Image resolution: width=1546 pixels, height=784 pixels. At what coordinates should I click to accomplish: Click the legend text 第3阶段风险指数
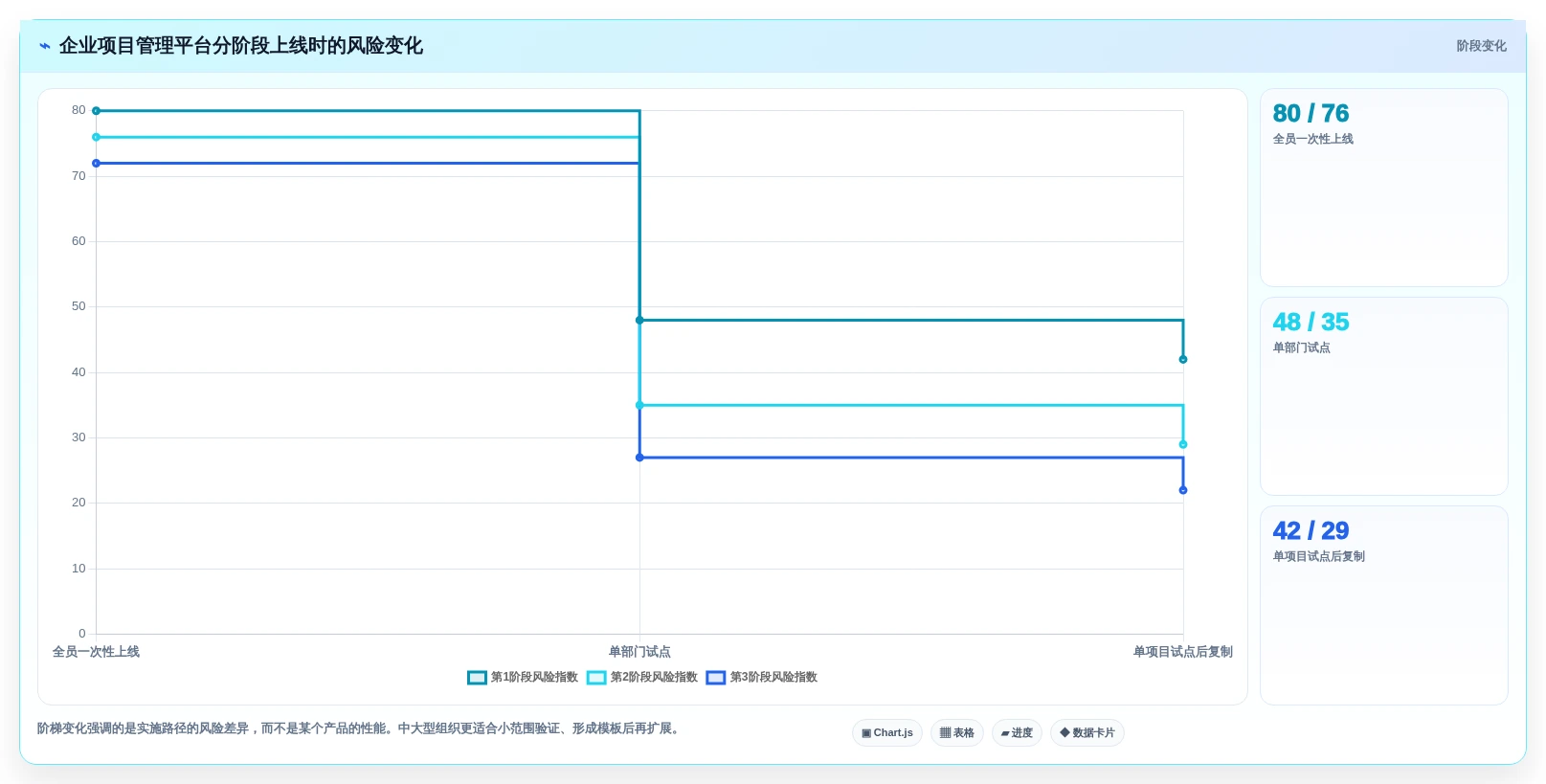[x=773, y=678]
